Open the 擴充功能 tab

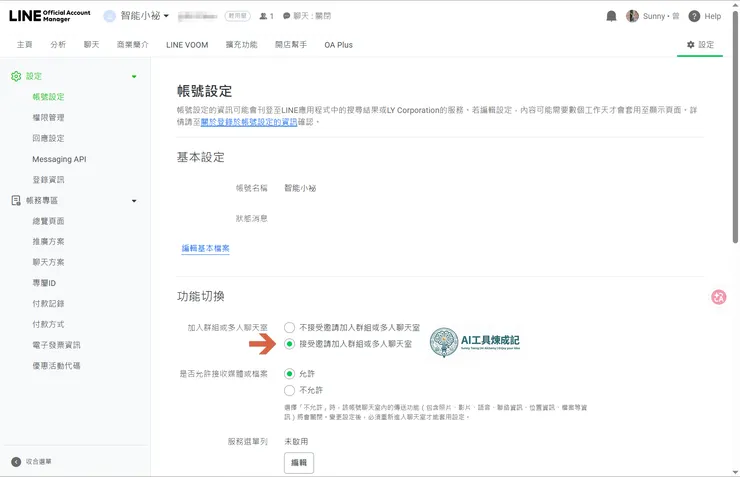tap(242, 44)
